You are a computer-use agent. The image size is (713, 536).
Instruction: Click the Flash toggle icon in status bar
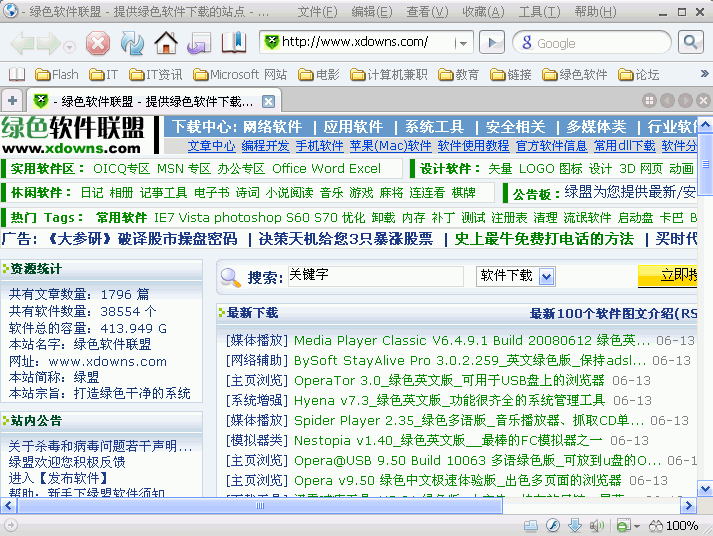click(x=553, y=526)
